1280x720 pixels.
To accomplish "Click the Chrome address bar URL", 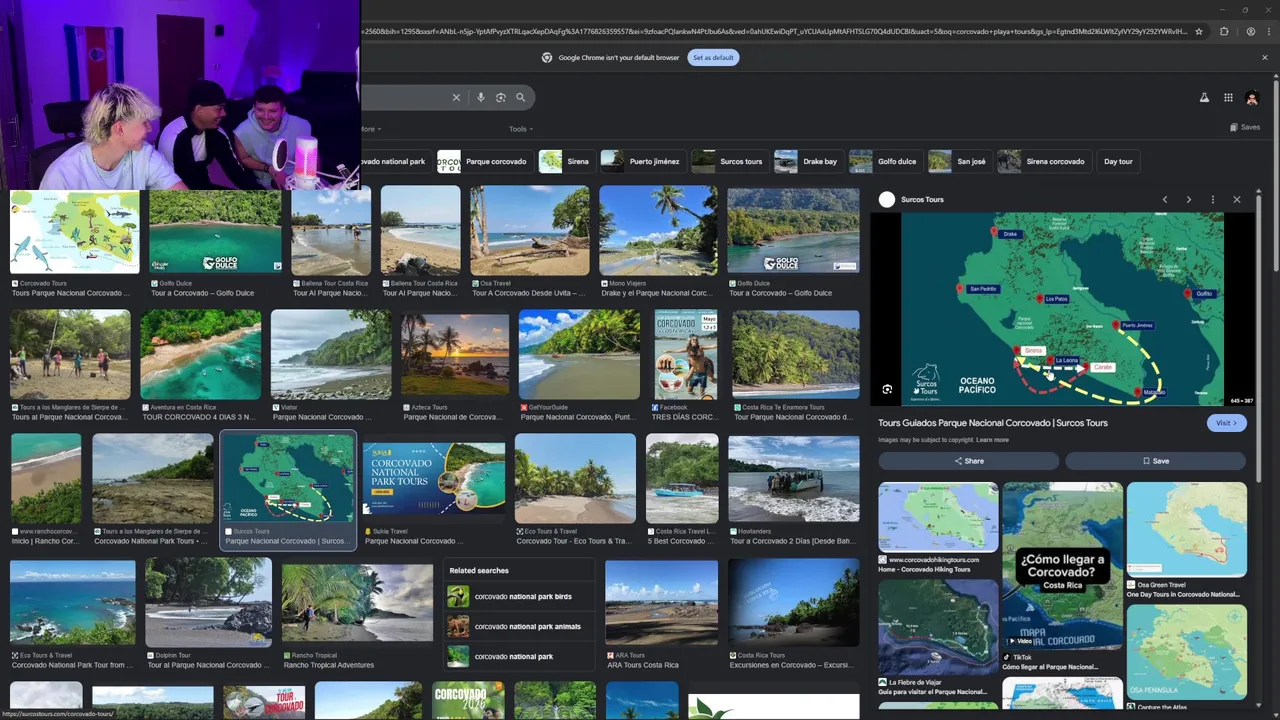I will [x=772, y=31].
